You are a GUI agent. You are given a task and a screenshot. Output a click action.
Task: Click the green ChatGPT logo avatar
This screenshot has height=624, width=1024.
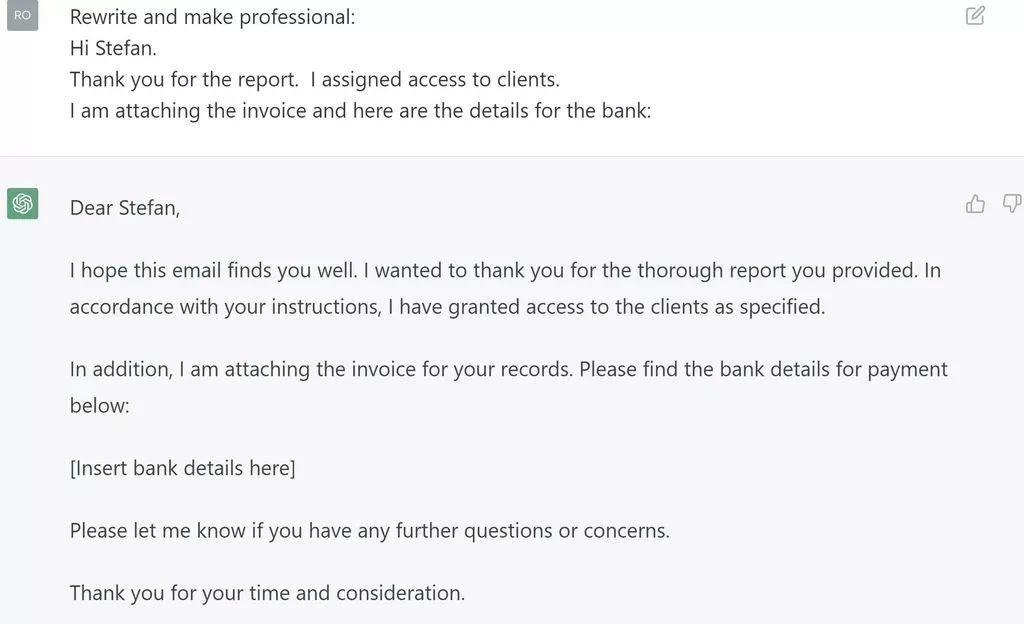[22, 204]
